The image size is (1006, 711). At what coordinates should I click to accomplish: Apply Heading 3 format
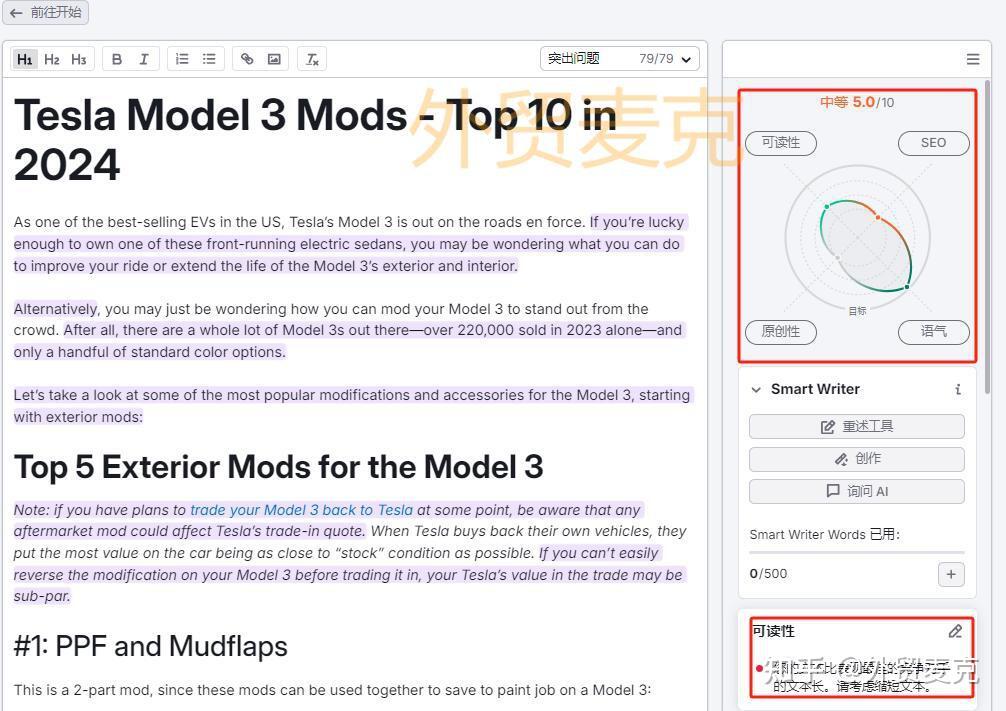click(78, 59)
